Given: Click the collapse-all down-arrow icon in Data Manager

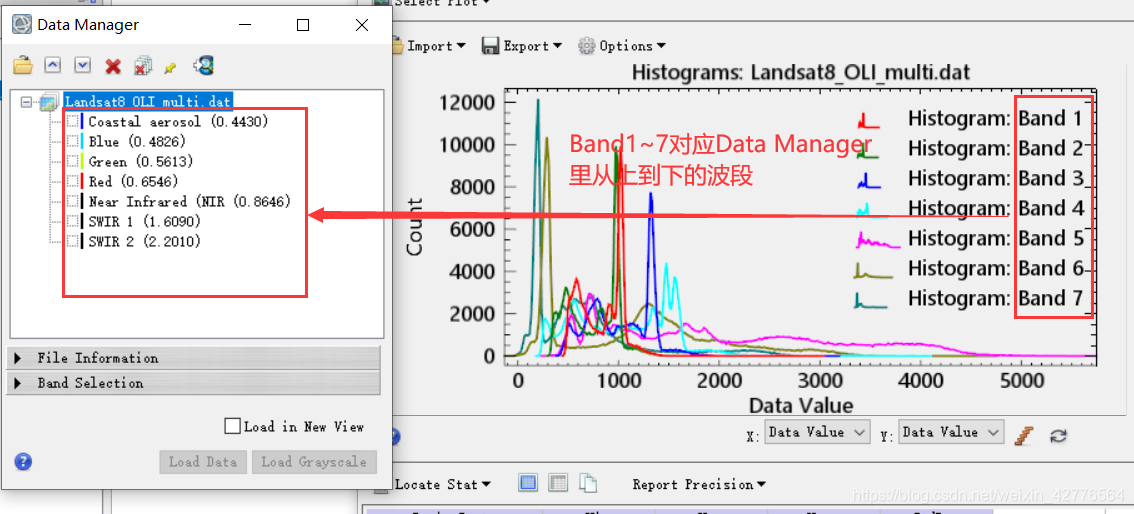Looking at the screenshot, I should point(83,66).
